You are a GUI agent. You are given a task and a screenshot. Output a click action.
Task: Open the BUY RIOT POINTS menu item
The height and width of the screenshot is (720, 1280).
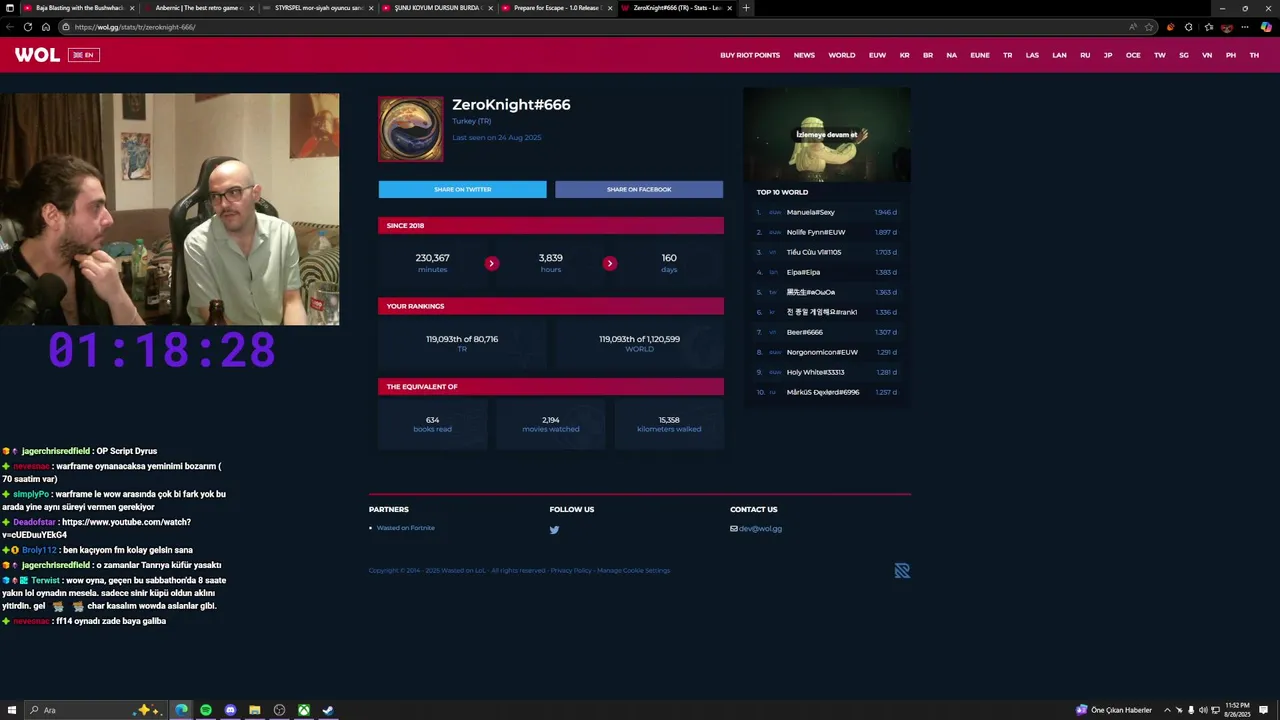[750, 55]
